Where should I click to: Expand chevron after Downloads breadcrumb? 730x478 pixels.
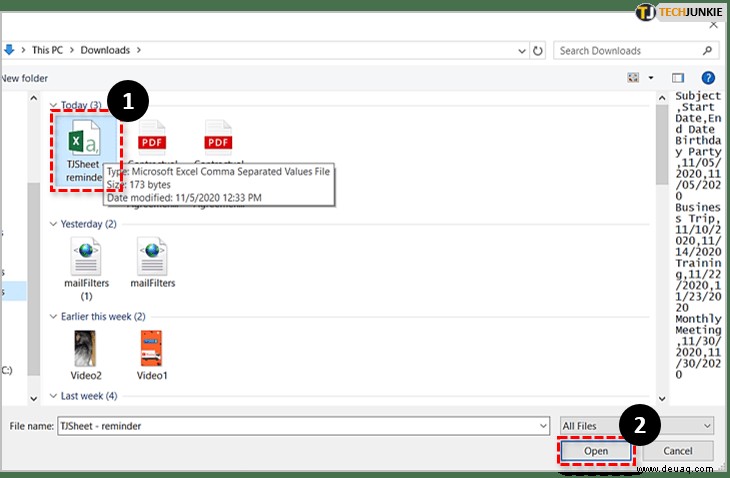pyautogui.click(x=138, y=50)
